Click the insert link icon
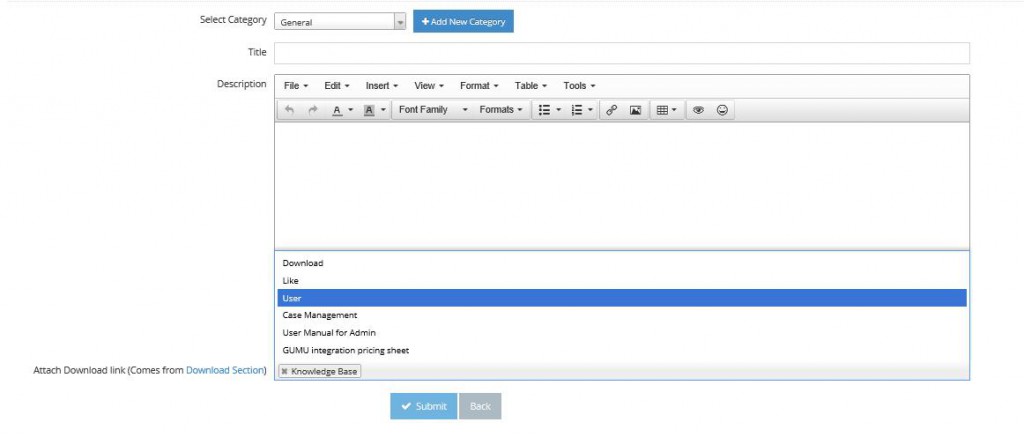This screenshot has width=1024, height=437. tap(612, 110)
